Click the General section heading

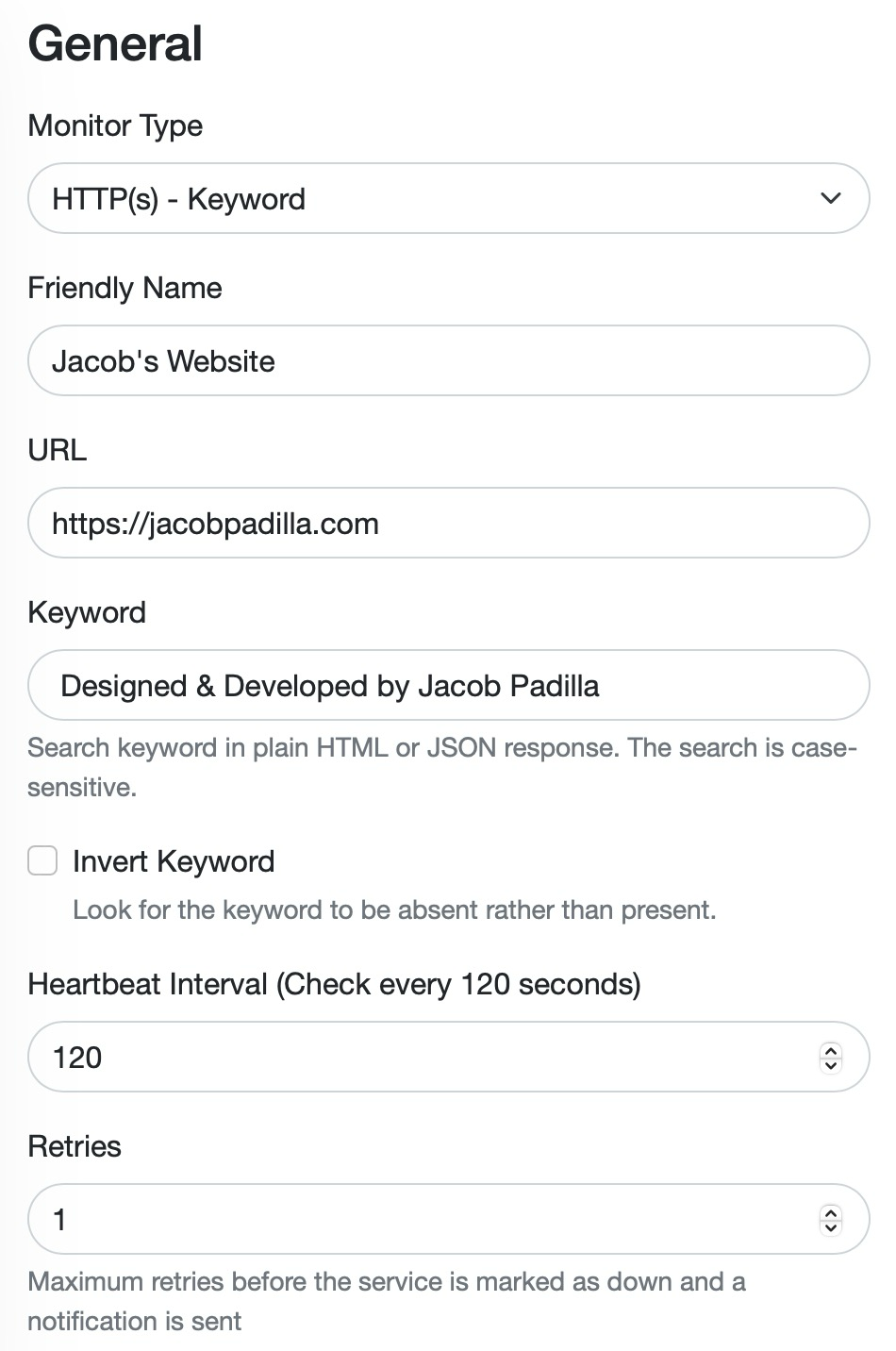[x=115, y=44]
